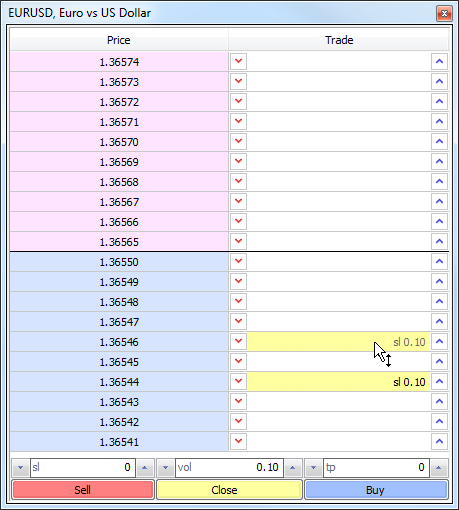Image resolution: width=459 pixels, height=510 pixels.
Task: Click the red Sell button
Action: click(x=83, y=490)
